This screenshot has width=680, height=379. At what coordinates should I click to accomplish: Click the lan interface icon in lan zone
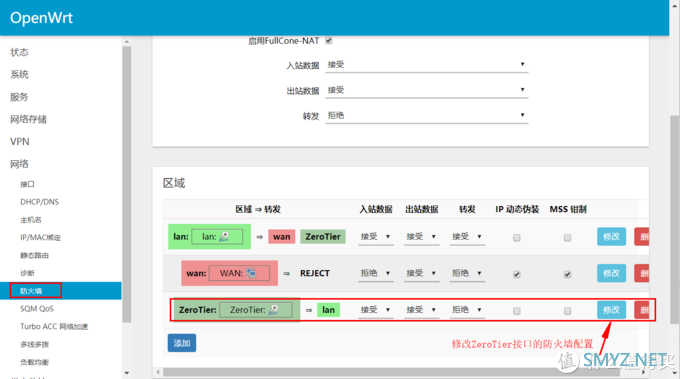click(x=224, y=237)
